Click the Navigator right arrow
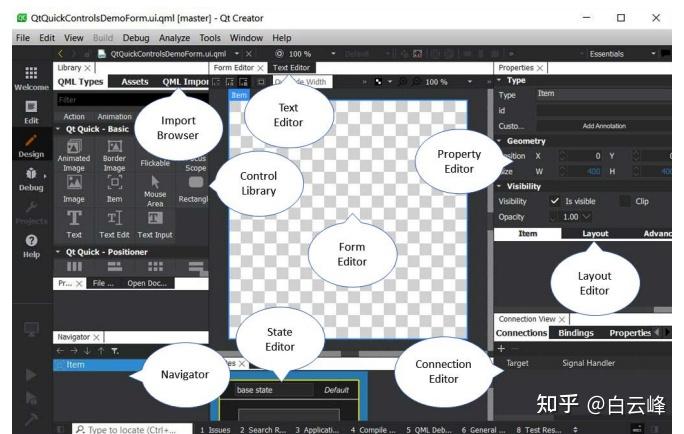 (74, 351)
